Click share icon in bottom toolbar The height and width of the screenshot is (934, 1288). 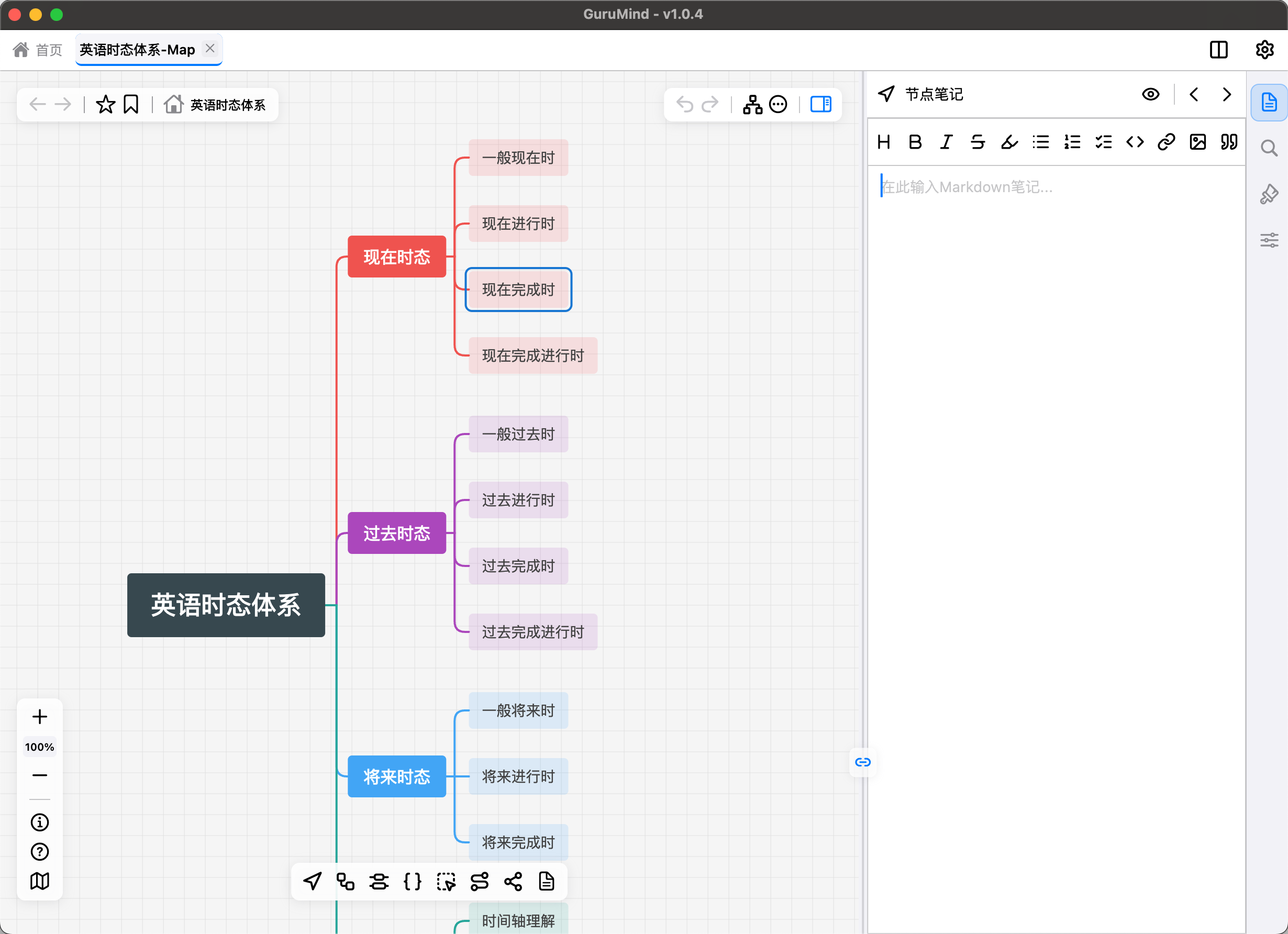coord(513,881)
